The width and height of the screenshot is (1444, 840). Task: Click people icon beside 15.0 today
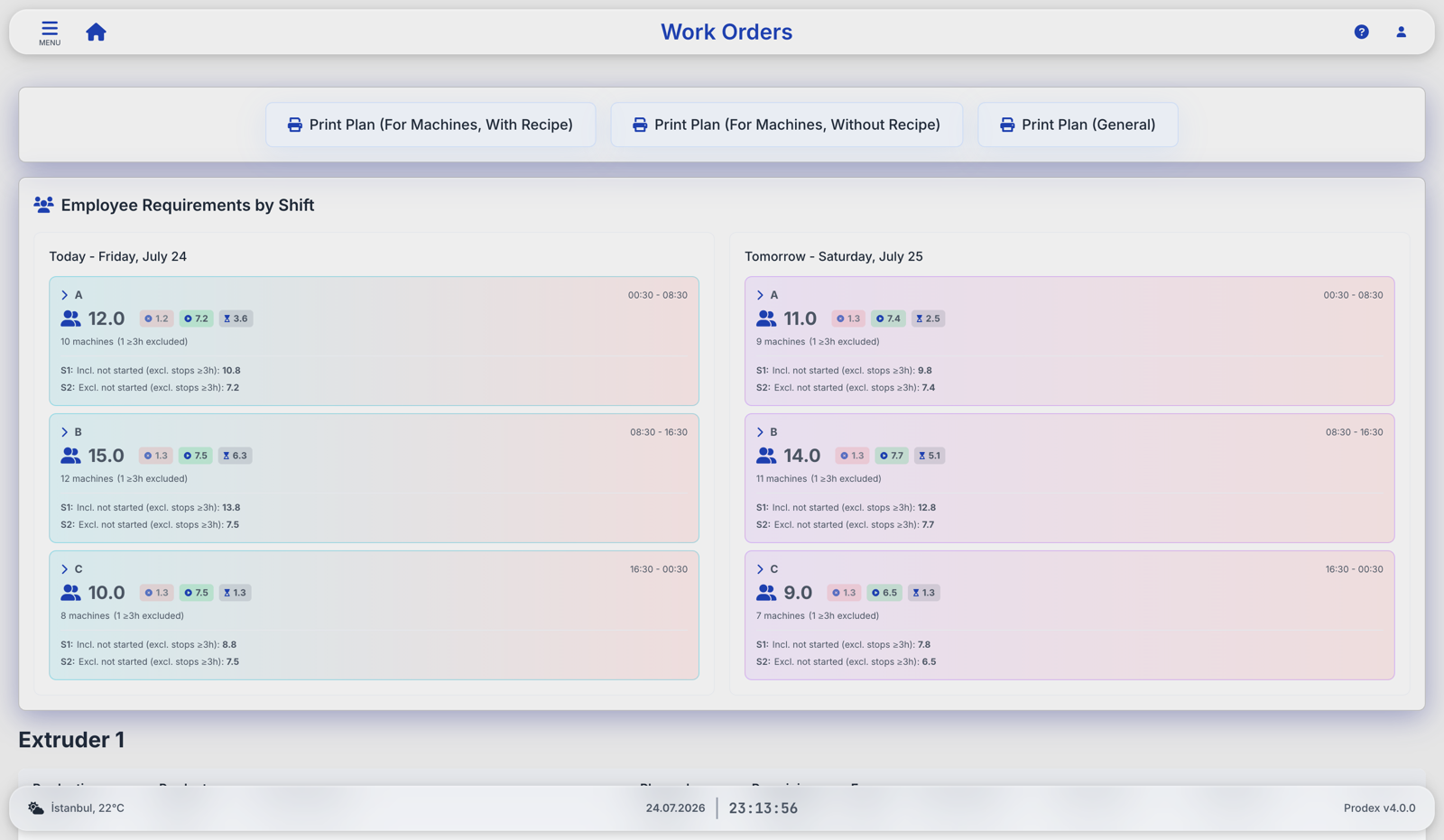pos(70,456)
